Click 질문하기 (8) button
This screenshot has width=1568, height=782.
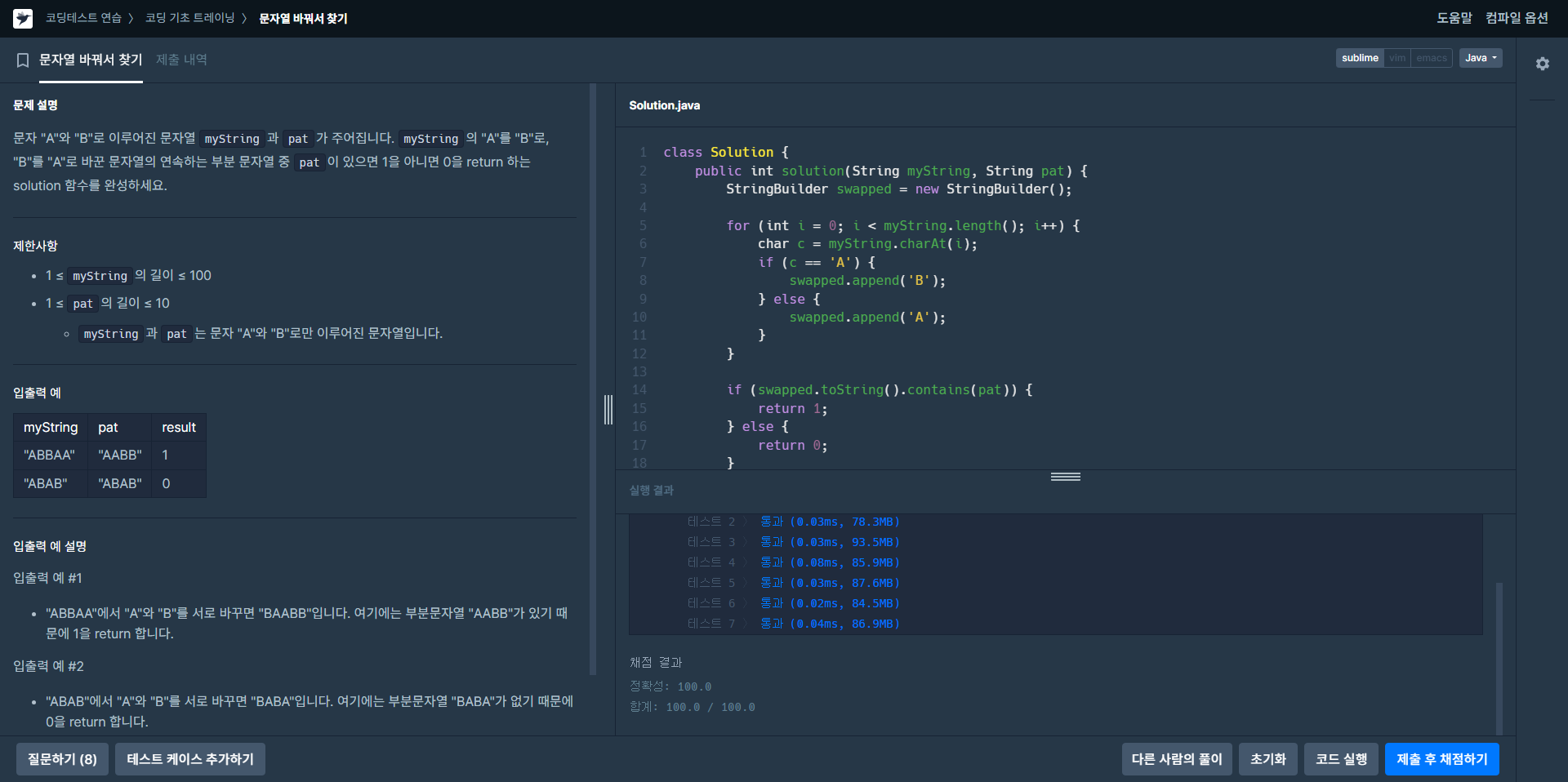point(62,759)
